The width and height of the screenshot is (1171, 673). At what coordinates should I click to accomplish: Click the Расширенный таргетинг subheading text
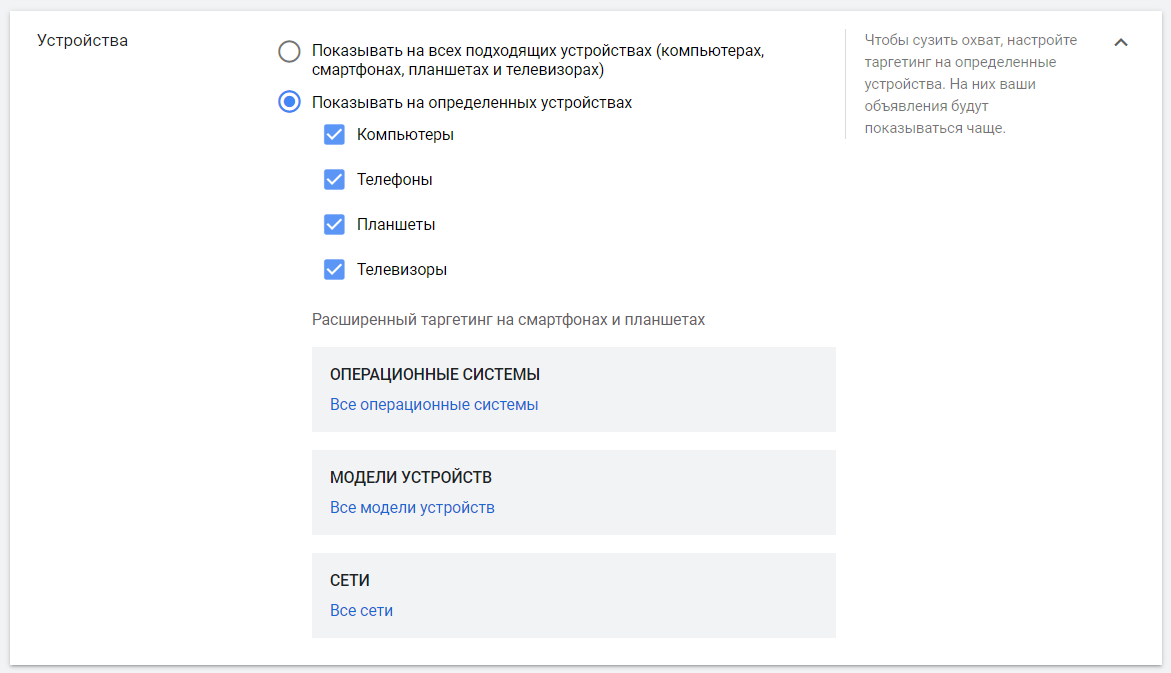tap(508, 320)
